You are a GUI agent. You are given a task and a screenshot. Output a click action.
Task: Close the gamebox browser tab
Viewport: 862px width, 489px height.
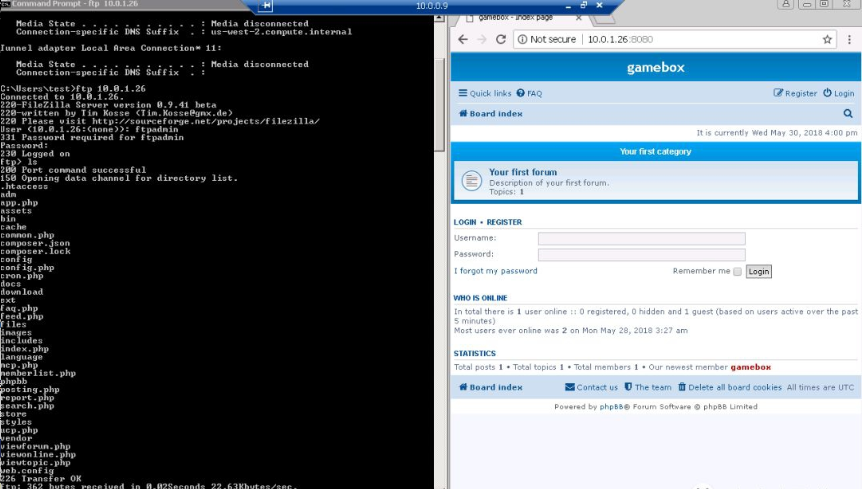578,18
